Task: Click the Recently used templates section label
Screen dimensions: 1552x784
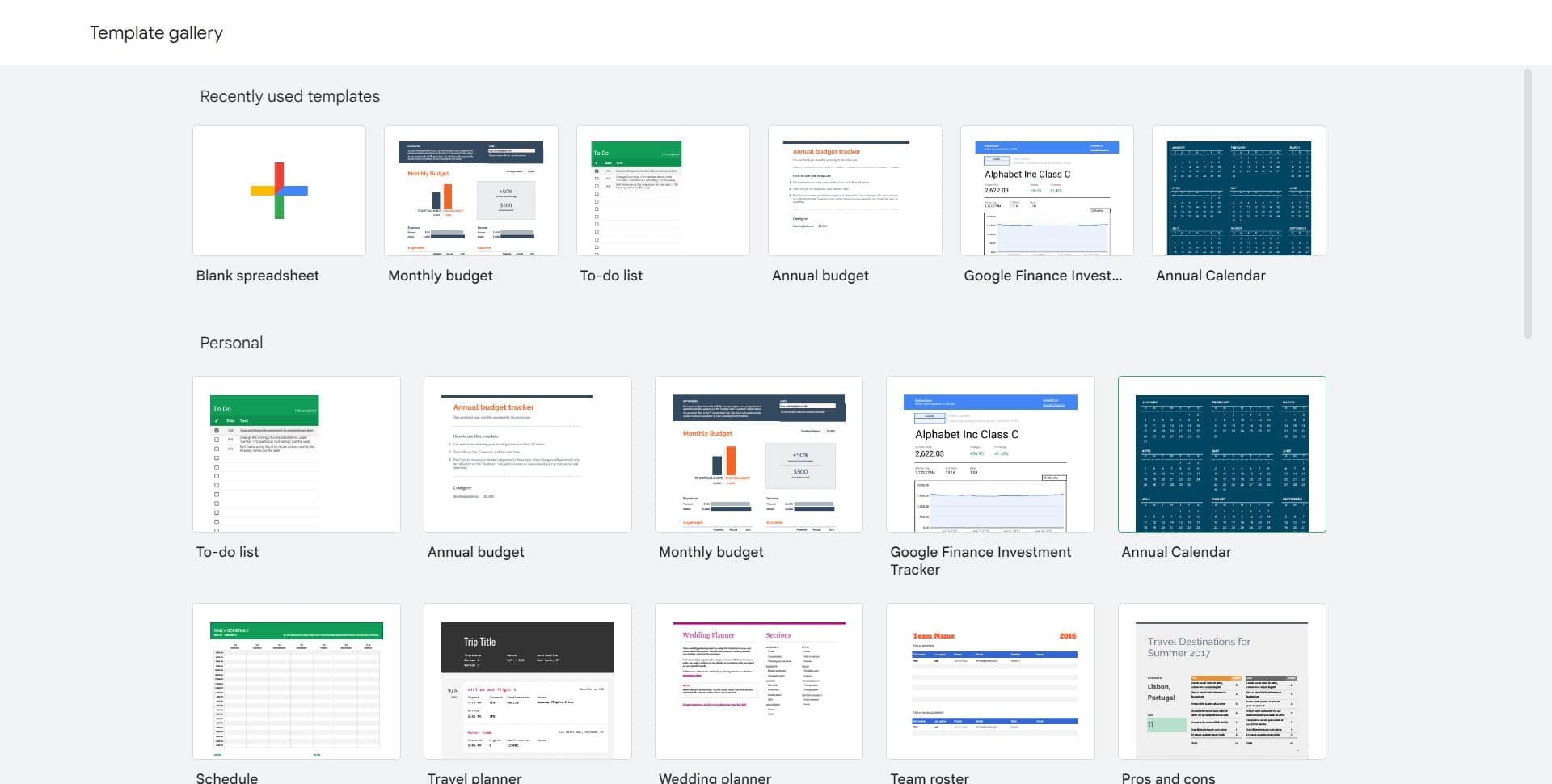Action: 289,96
